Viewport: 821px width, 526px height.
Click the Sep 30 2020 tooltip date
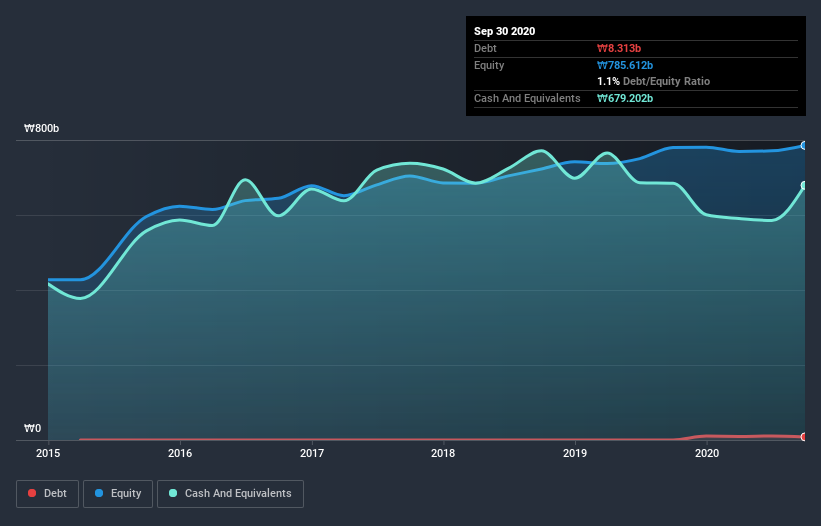tap(504, 31)
